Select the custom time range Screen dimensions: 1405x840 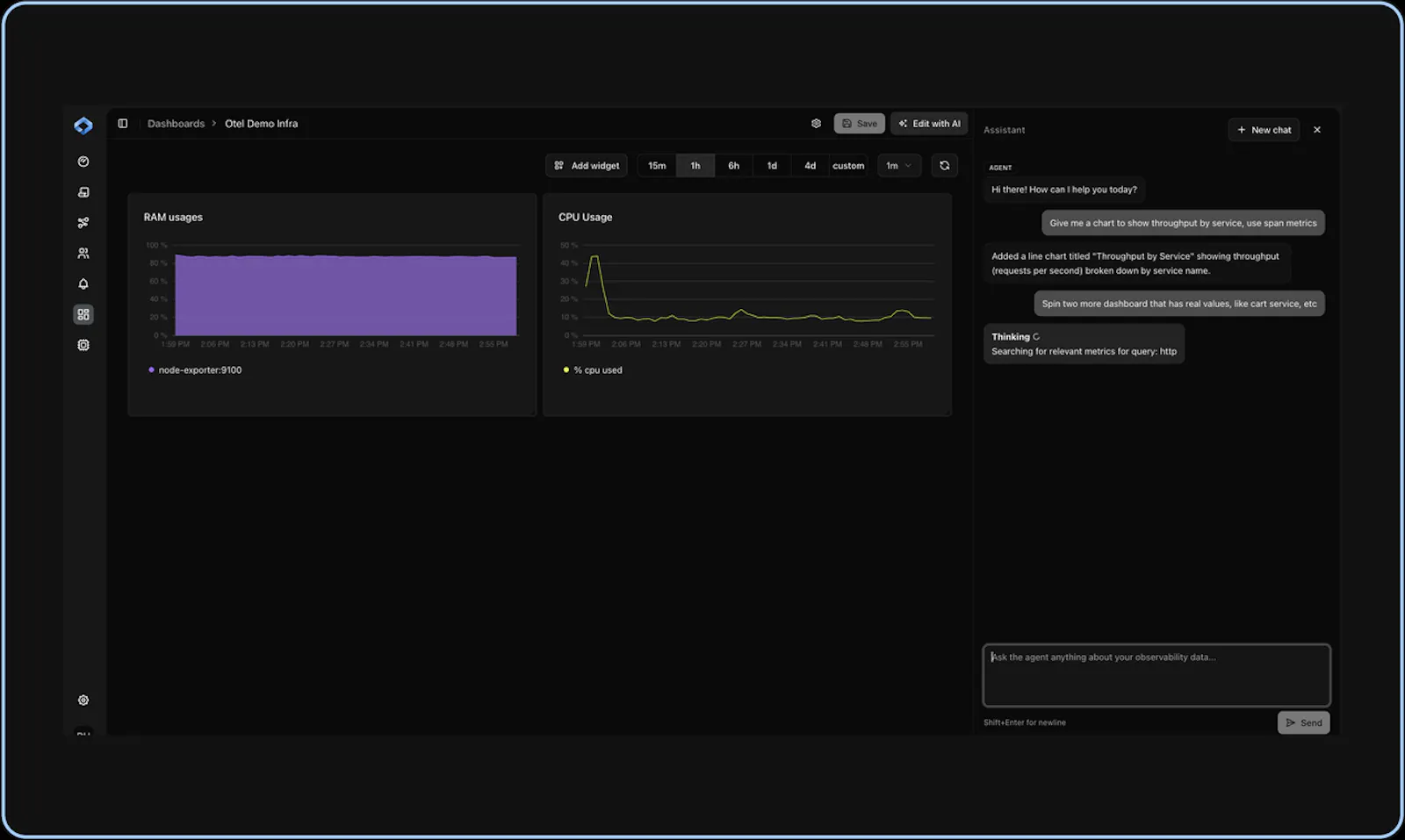click(x=848, y=165)
